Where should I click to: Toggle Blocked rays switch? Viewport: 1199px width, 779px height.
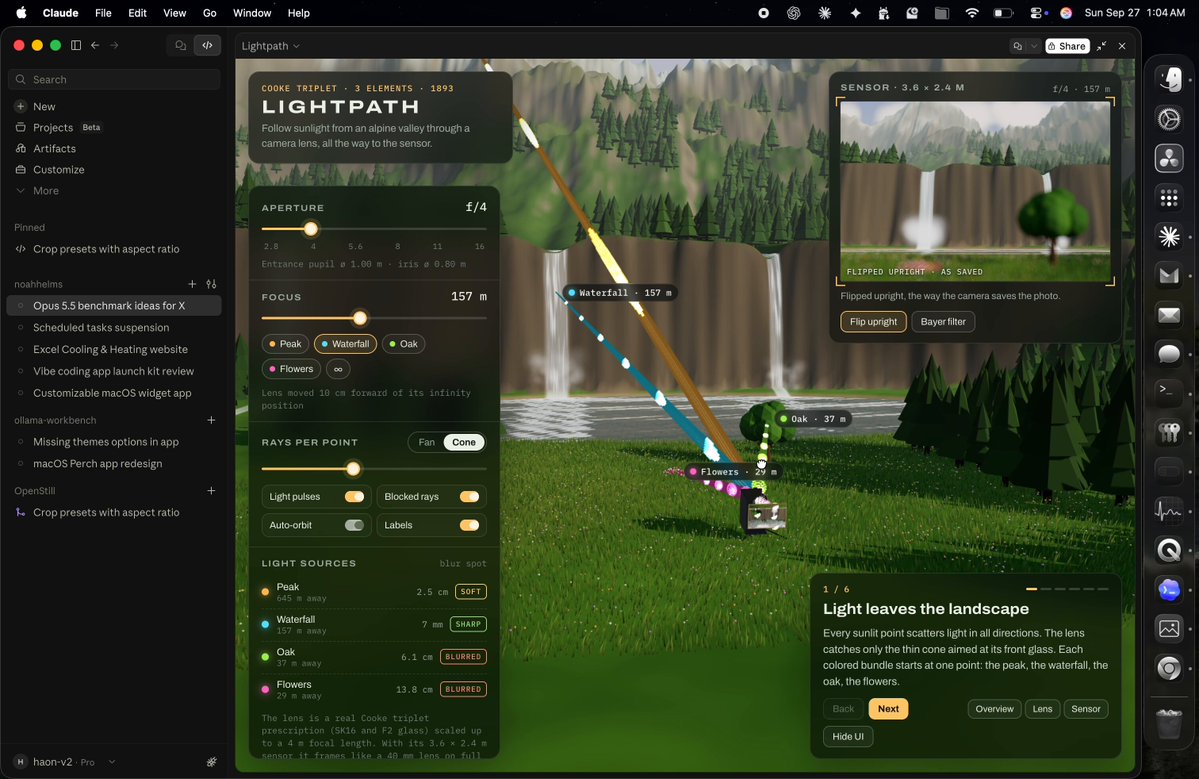(x=469, y=497)
